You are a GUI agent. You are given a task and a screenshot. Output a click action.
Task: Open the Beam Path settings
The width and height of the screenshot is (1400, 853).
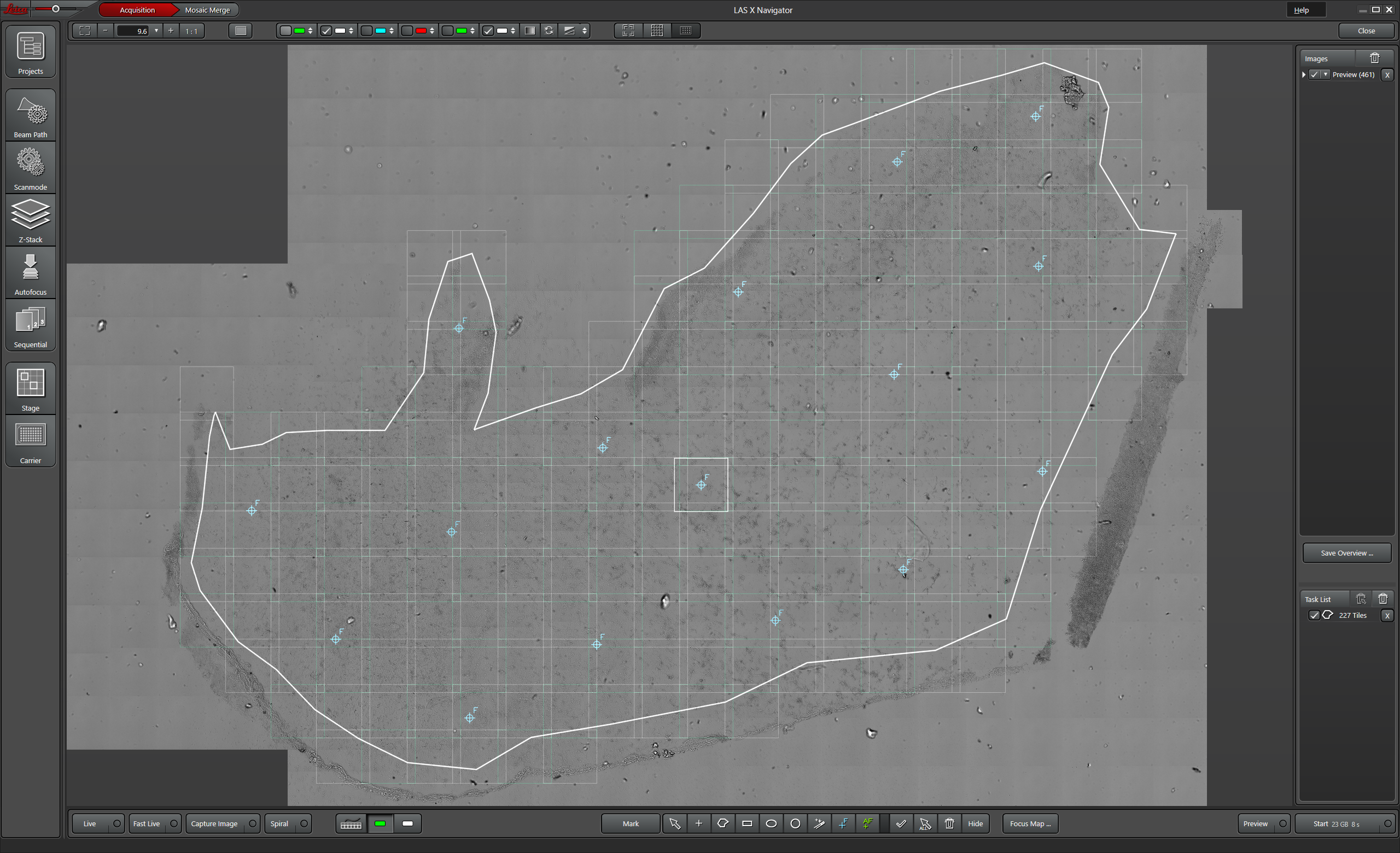[31, 116]
